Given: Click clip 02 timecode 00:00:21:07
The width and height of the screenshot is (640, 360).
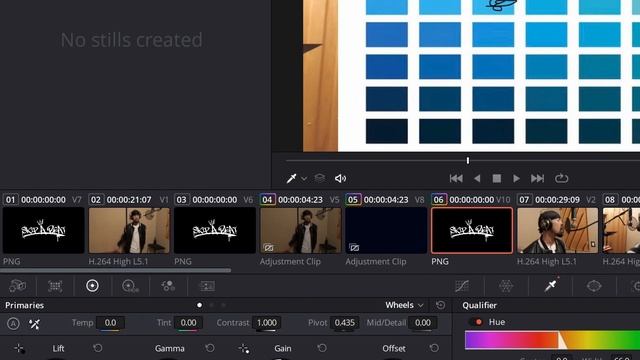Looking at the screenshot, I should (129, 200).
